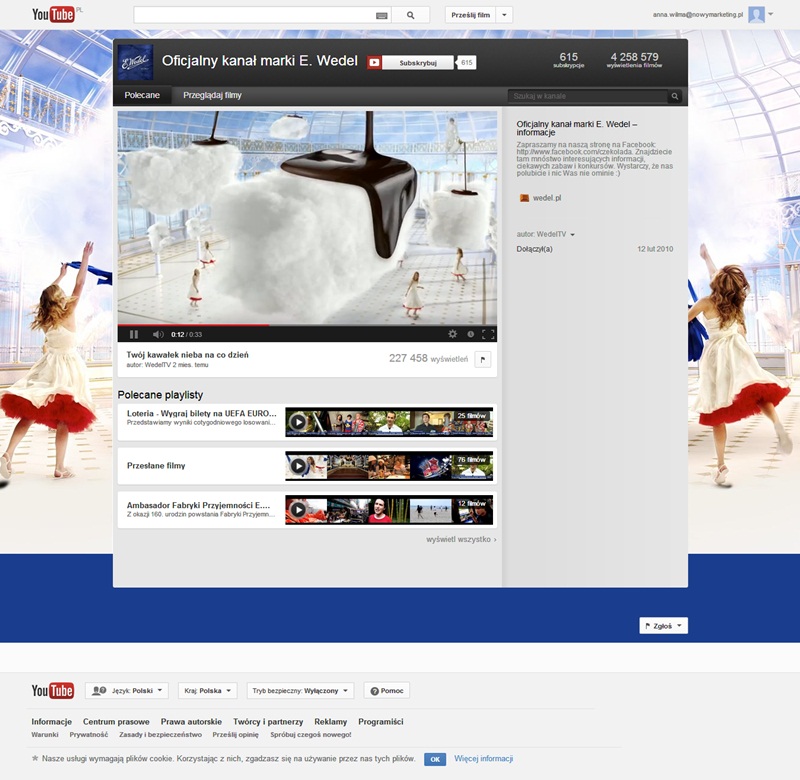Screen dimensions: 800x780
Task: Click the watch-later clock icon in the player
Action: click(x=470, y=334)
